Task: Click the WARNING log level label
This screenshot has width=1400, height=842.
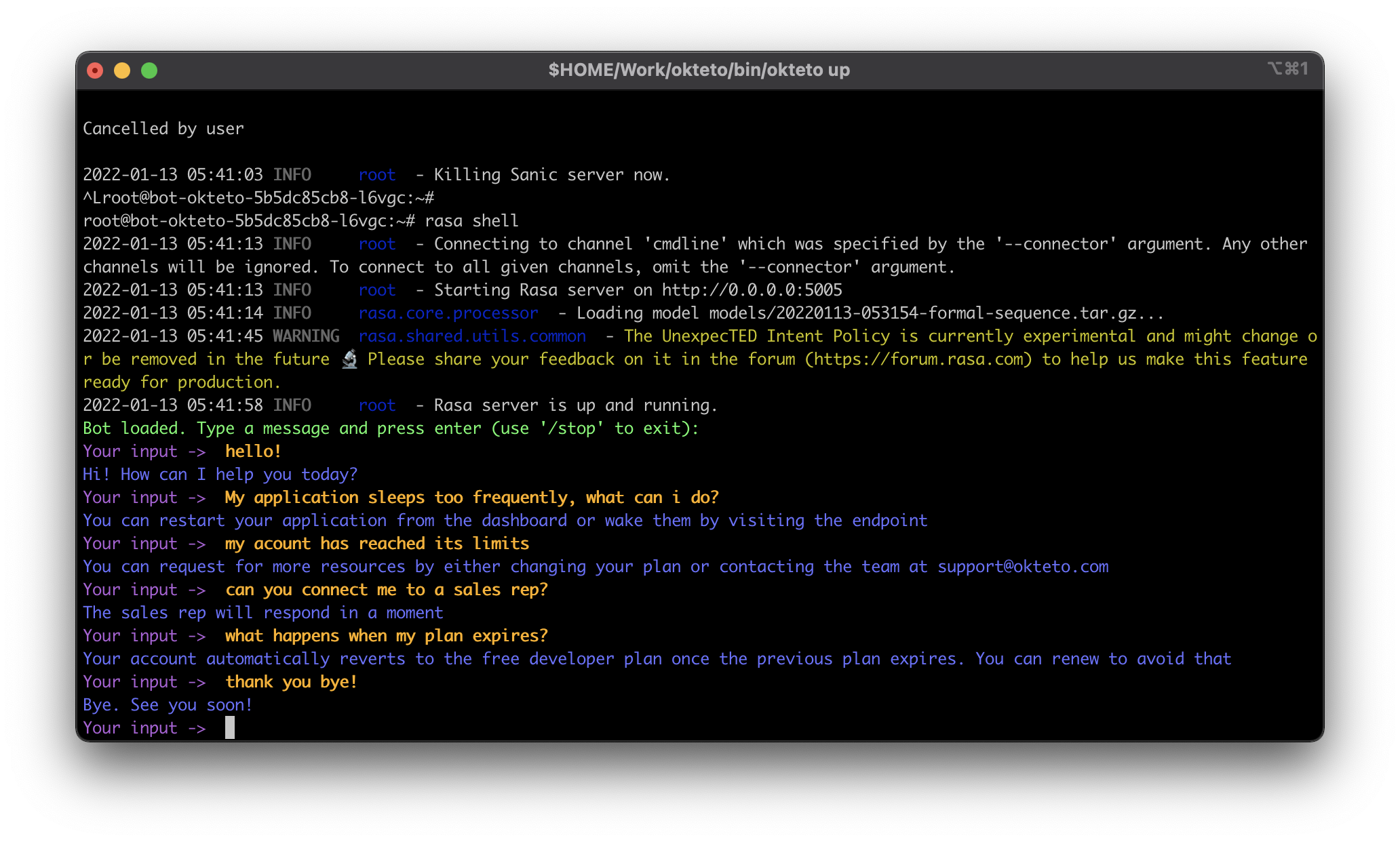Action: (x=306, y=336)
